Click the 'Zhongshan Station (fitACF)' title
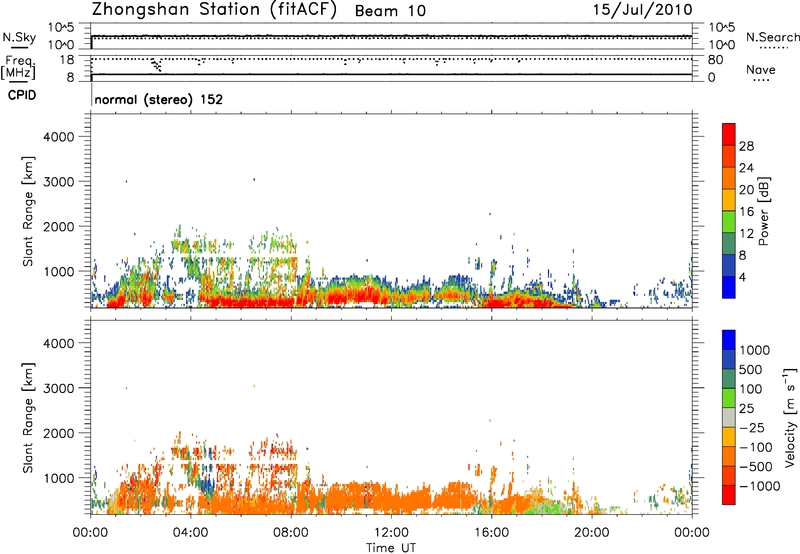Viewport: 800px width, 554px height. coord(214,10)
